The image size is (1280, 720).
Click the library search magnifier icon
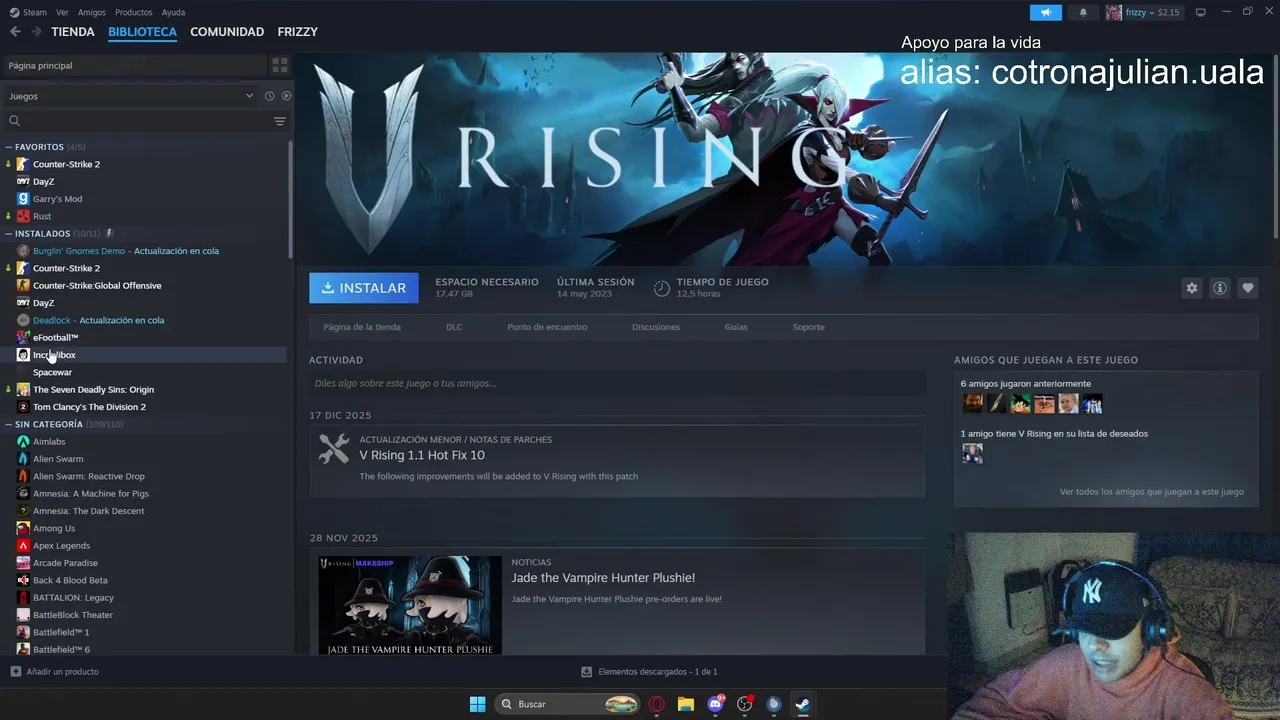[x=15, y=121]
